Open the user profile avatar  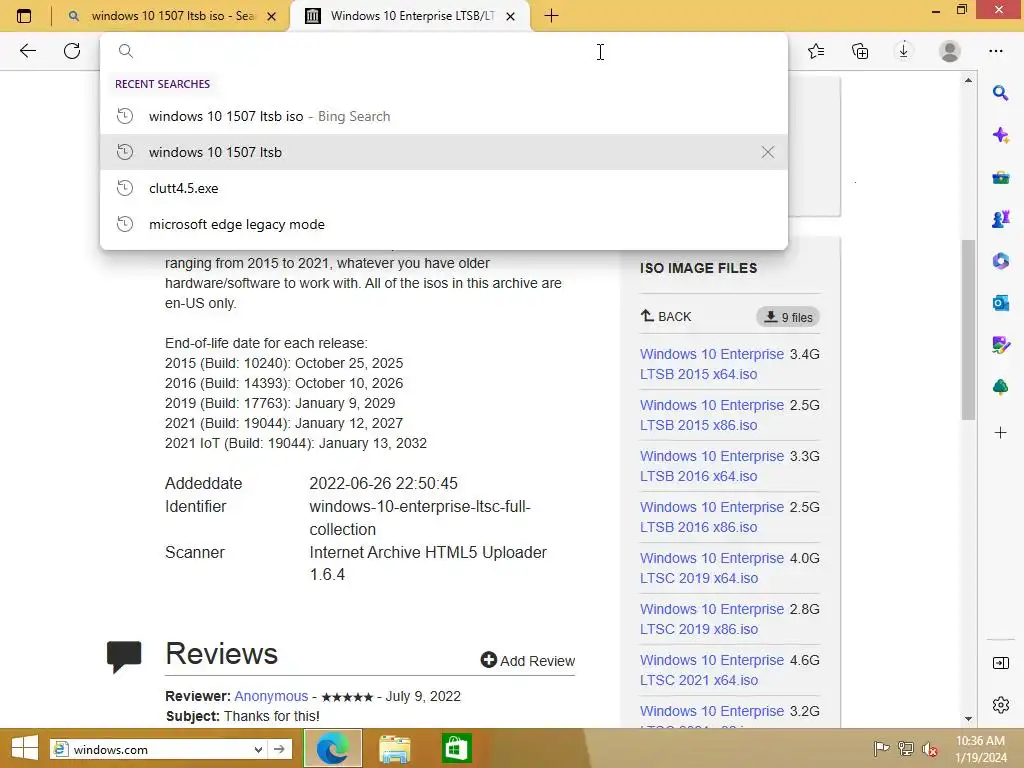(950, 51)
